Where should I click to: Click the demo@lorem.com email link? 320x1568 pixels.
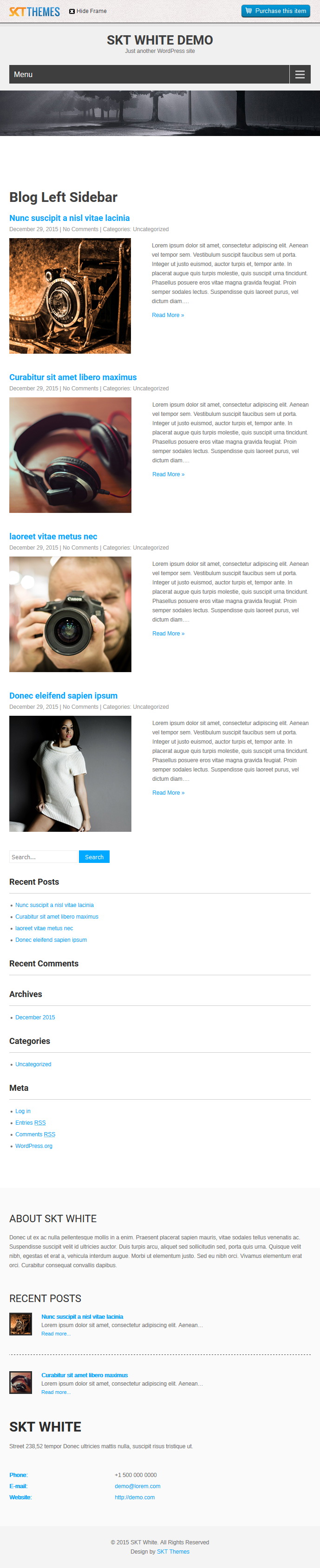(x=138, y=1486)
